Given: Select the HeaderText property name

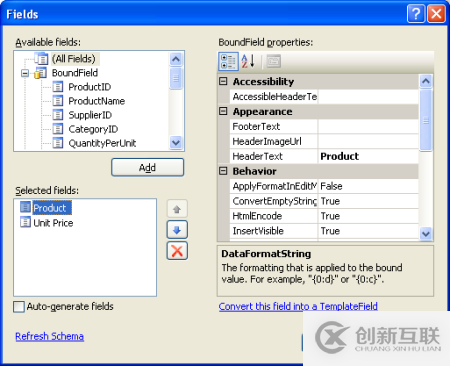Looking at the screenshot, I should 257,156.
